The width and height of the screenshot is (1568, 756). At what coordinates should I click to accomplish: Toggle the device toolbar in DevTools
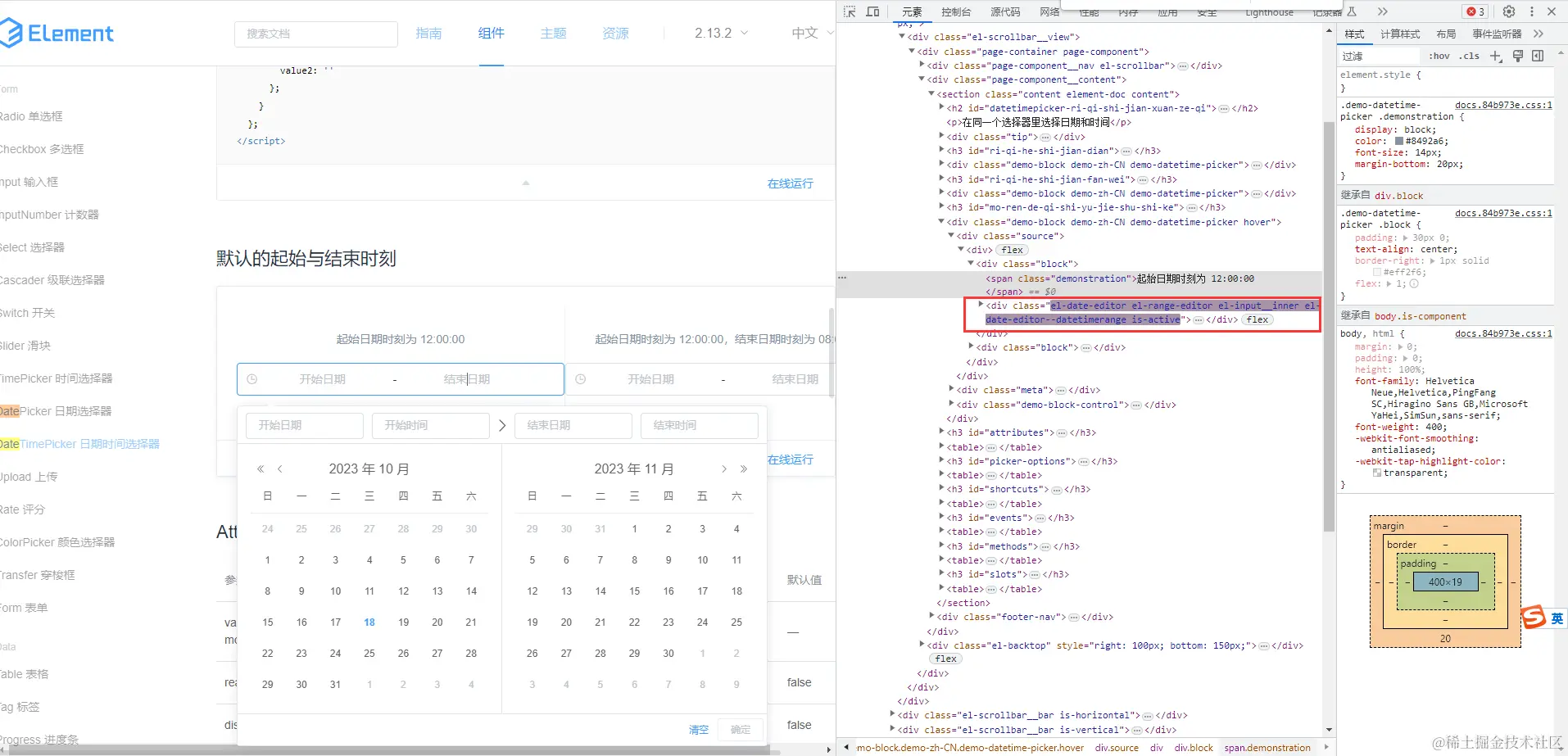[872, 11]
